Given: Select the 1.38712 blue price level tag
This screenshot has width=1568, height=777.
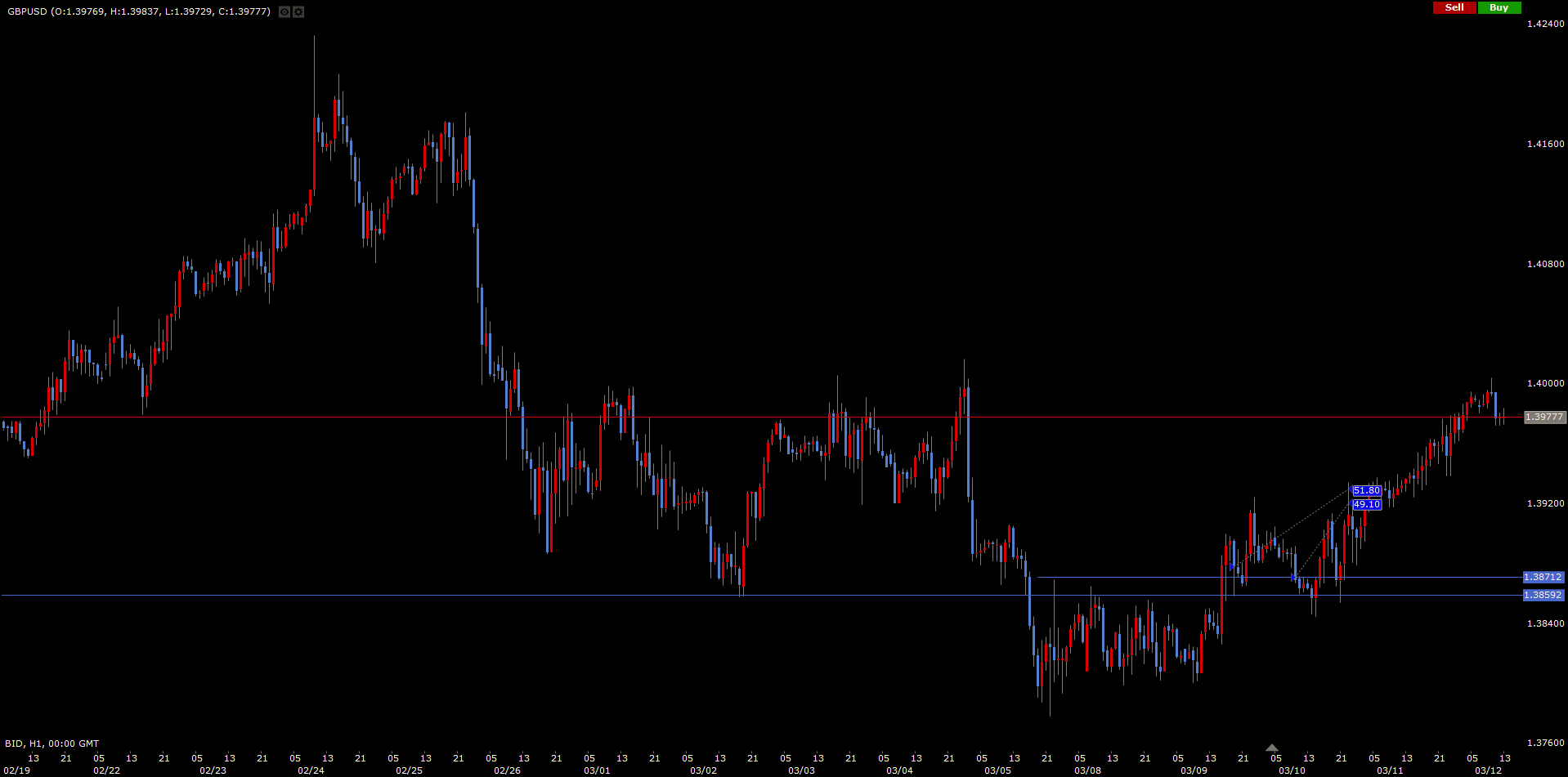Looking at the screenshot, I should pyautogui.click(x=1543, y=577).
